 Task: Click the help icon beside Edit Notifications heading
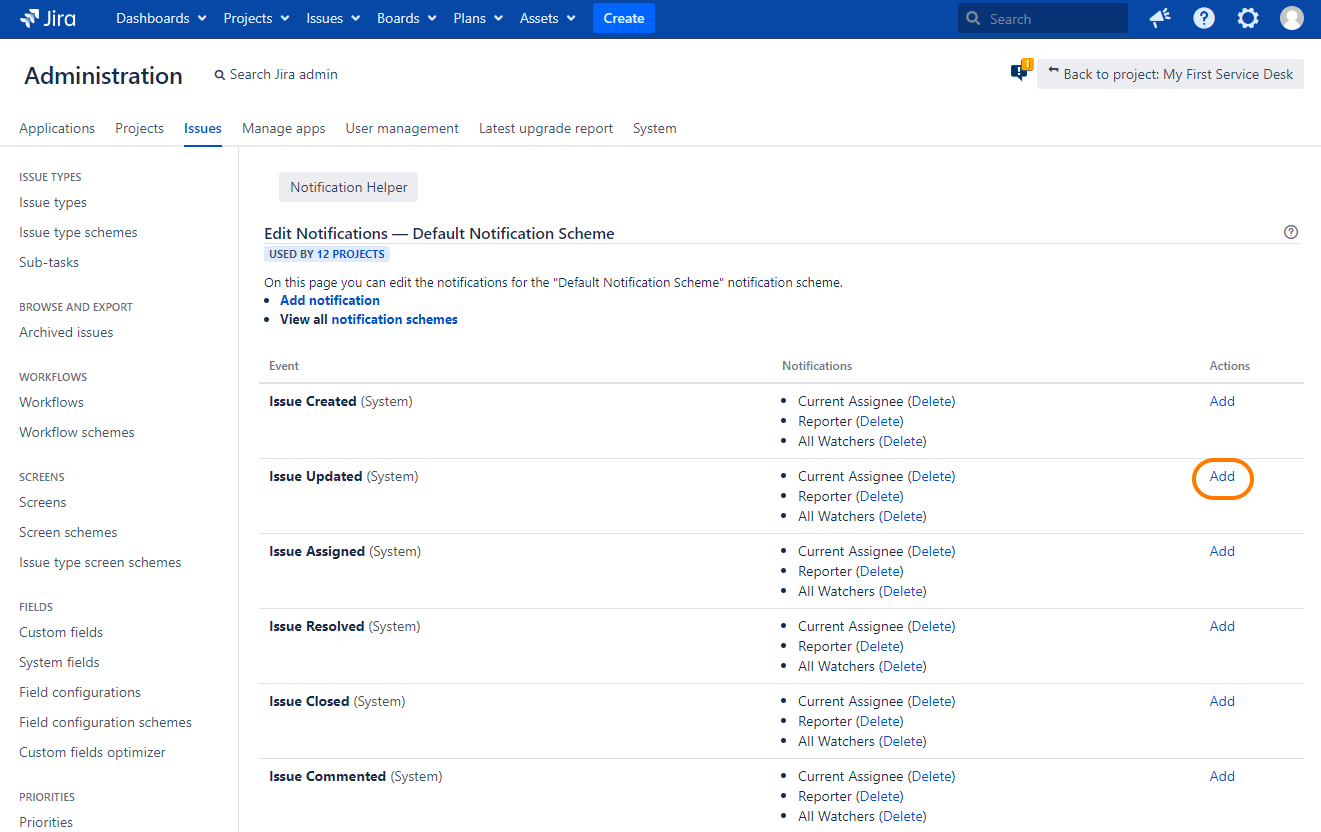coord(1291,232)
